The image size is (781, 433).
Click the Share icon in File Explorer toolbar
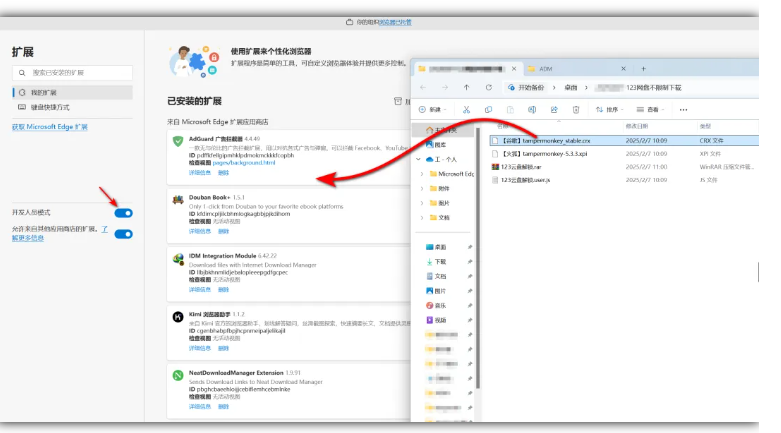click(554, 110)
